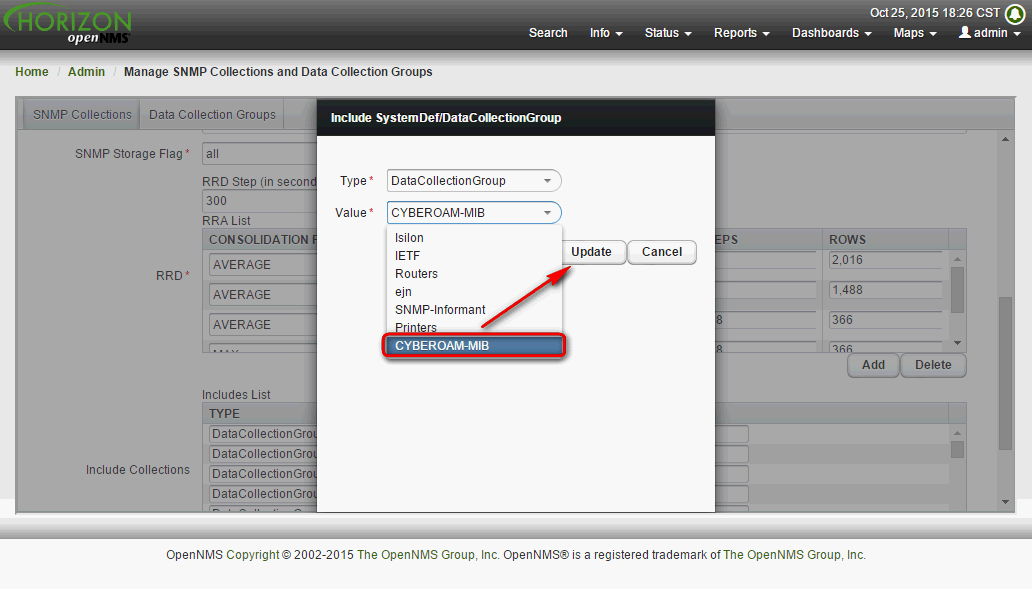This screenshot has height=589, width=1032.
Task: Click the Includes List scroll up arrow
Action: click(x=958, y=433)
